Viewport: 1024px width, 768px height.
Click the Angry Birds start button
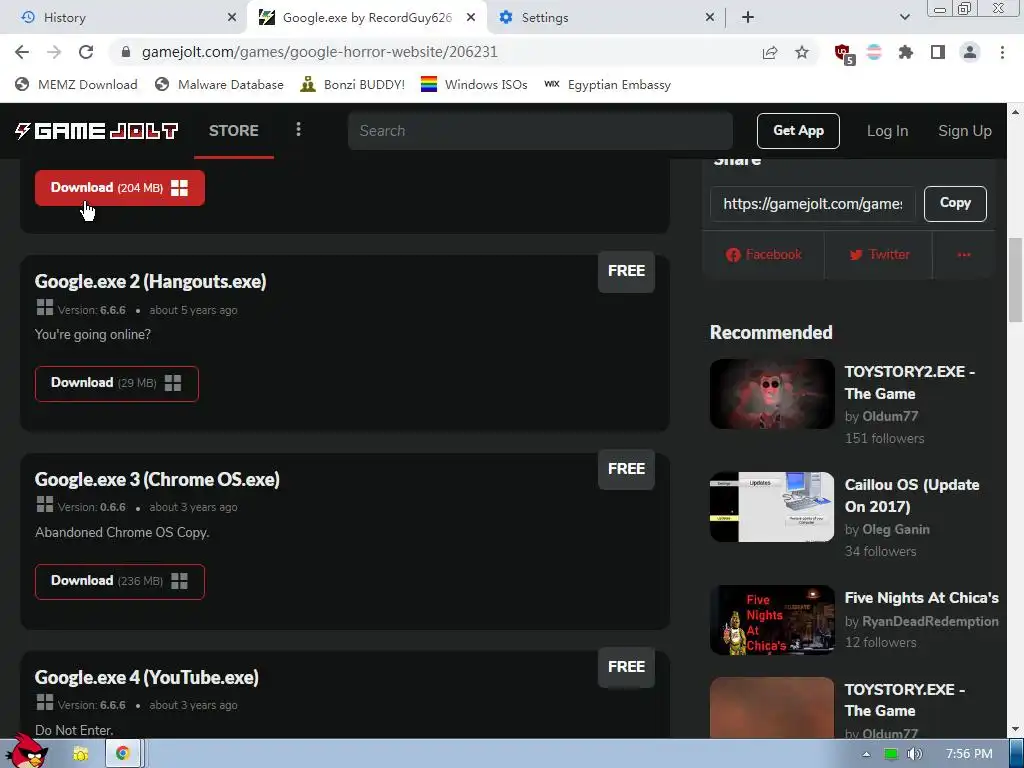pos(27,751)
